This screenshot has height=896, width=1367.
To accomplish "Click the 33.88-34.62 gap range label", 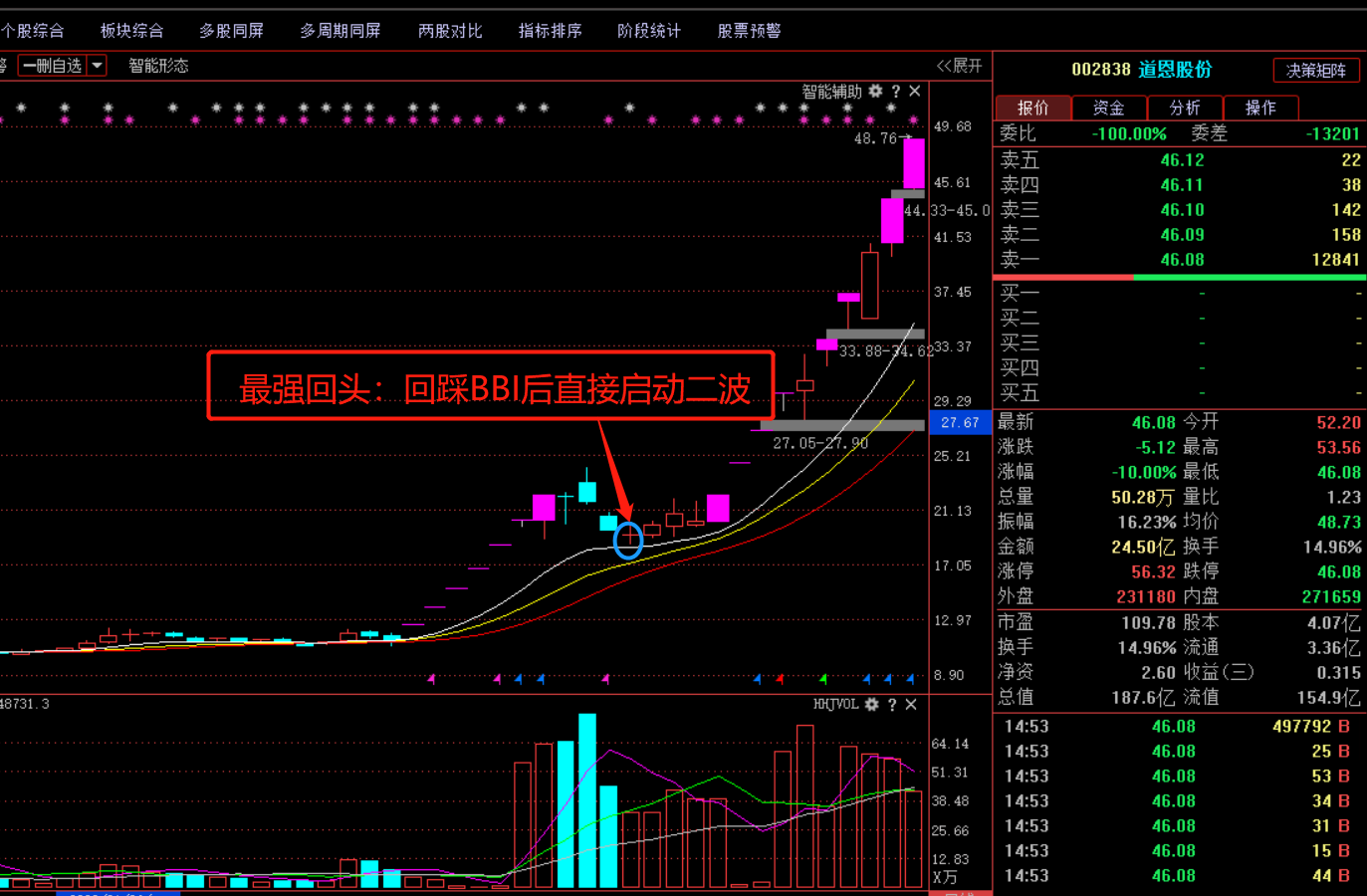I will coord(886,351).
